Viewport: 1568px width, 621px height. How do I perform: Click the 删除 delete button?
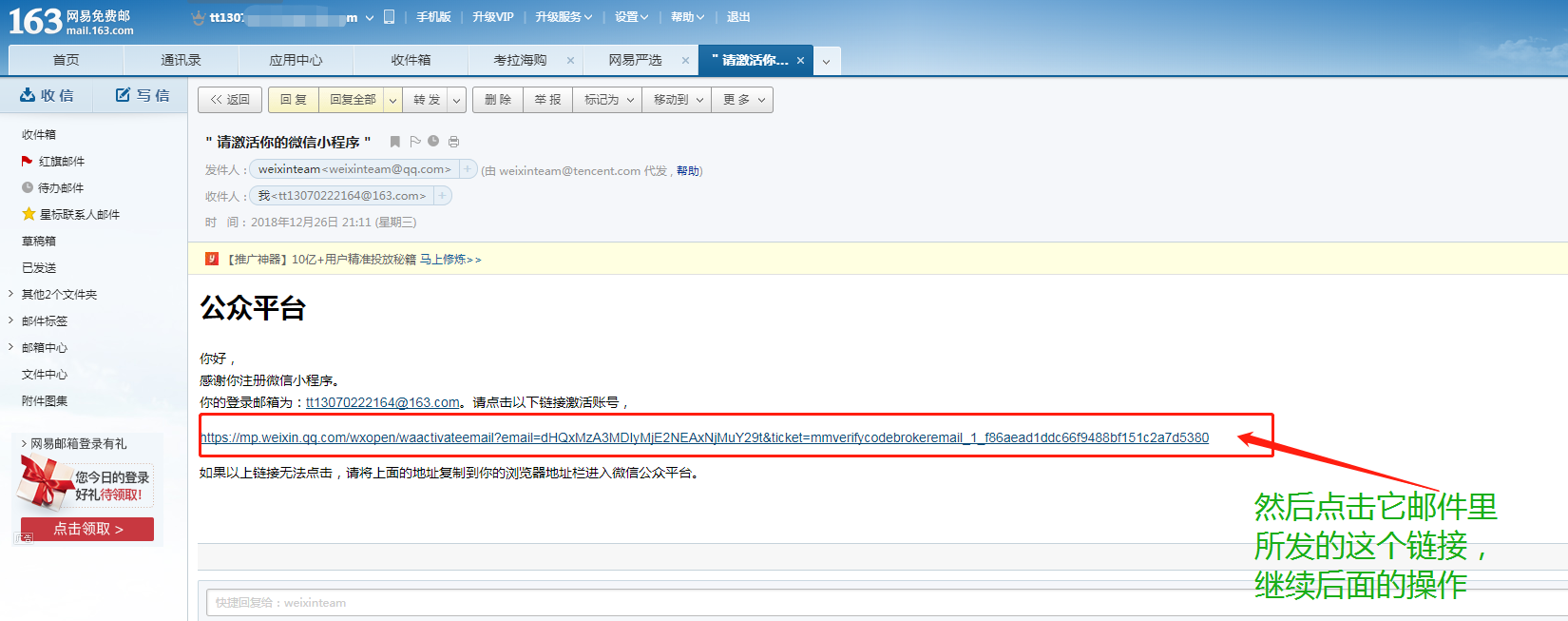coord(498,100)
